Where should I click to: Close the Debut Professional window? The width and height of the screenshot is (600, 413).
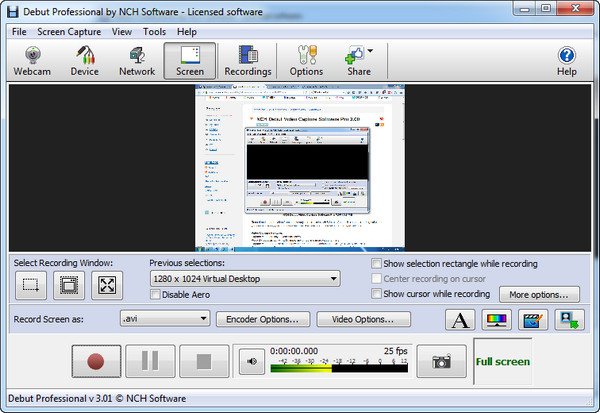tap(576, 8)
